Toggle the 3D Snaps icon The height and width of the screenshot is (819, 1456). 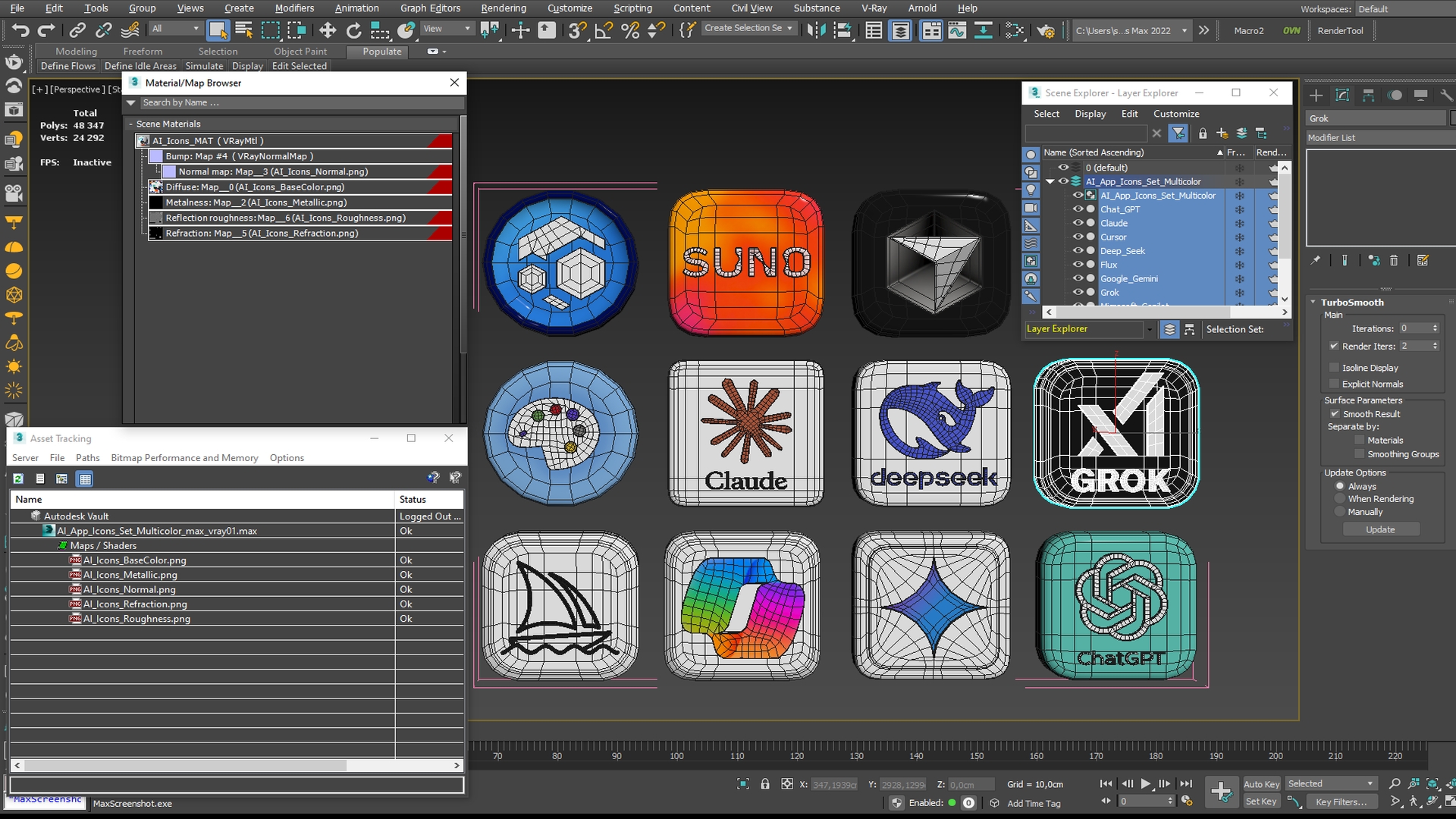pos(577,30)
